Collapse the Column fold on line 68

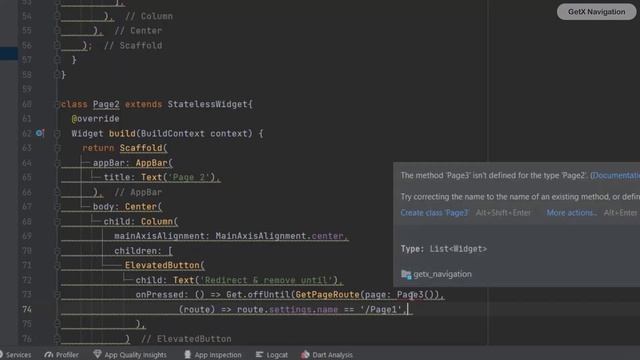(58, 222)
